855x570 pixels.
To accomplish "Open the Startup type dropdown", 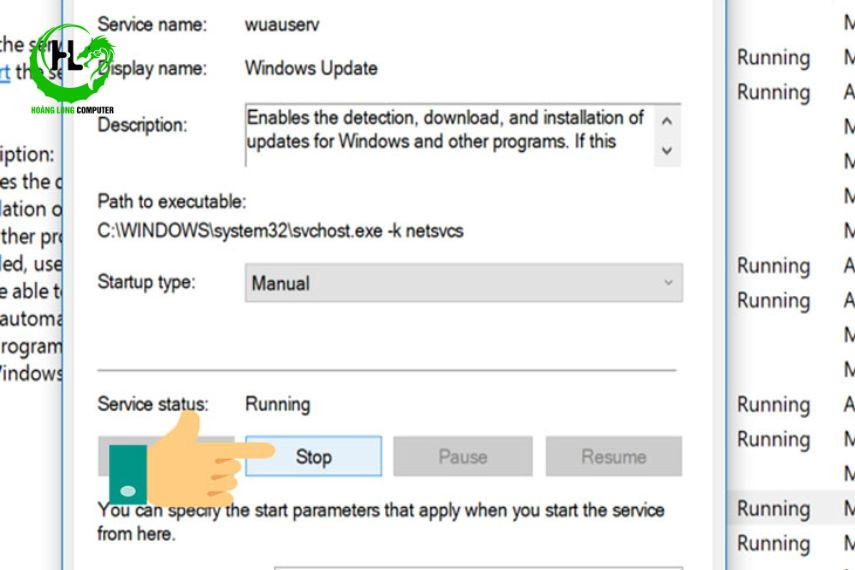I will pyautogui.click(x=463, y=283).
